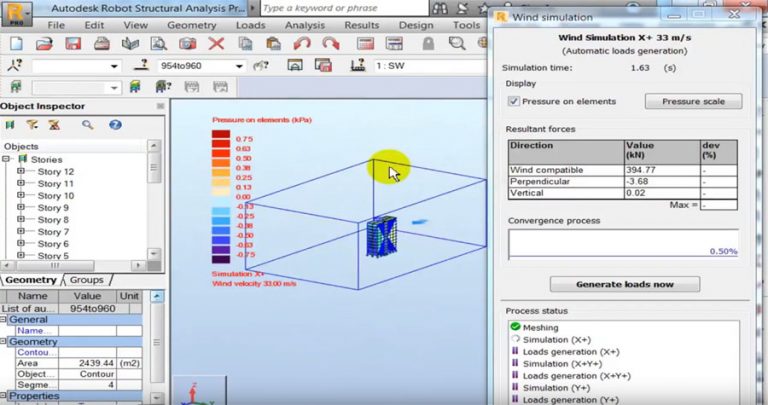Click the Generate loads now button

pos(624,284)
